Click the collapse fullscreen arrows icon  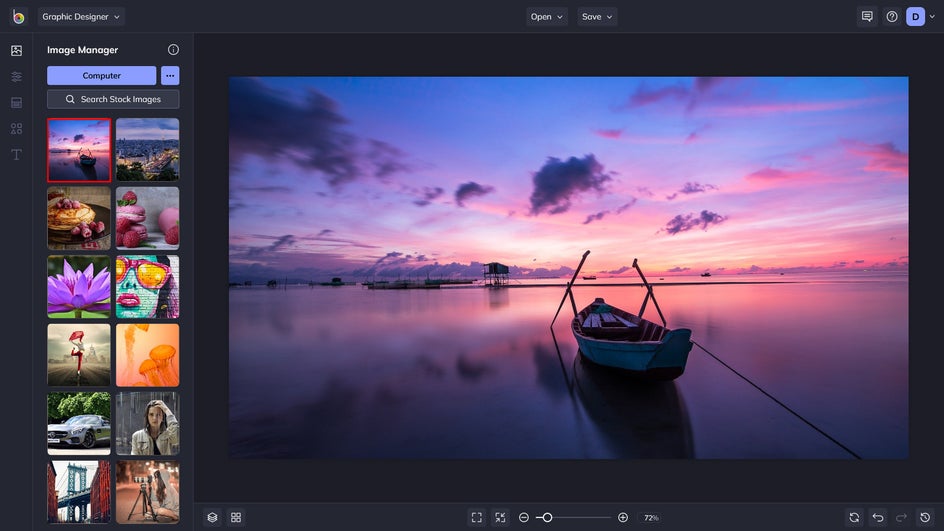point(500,517)
